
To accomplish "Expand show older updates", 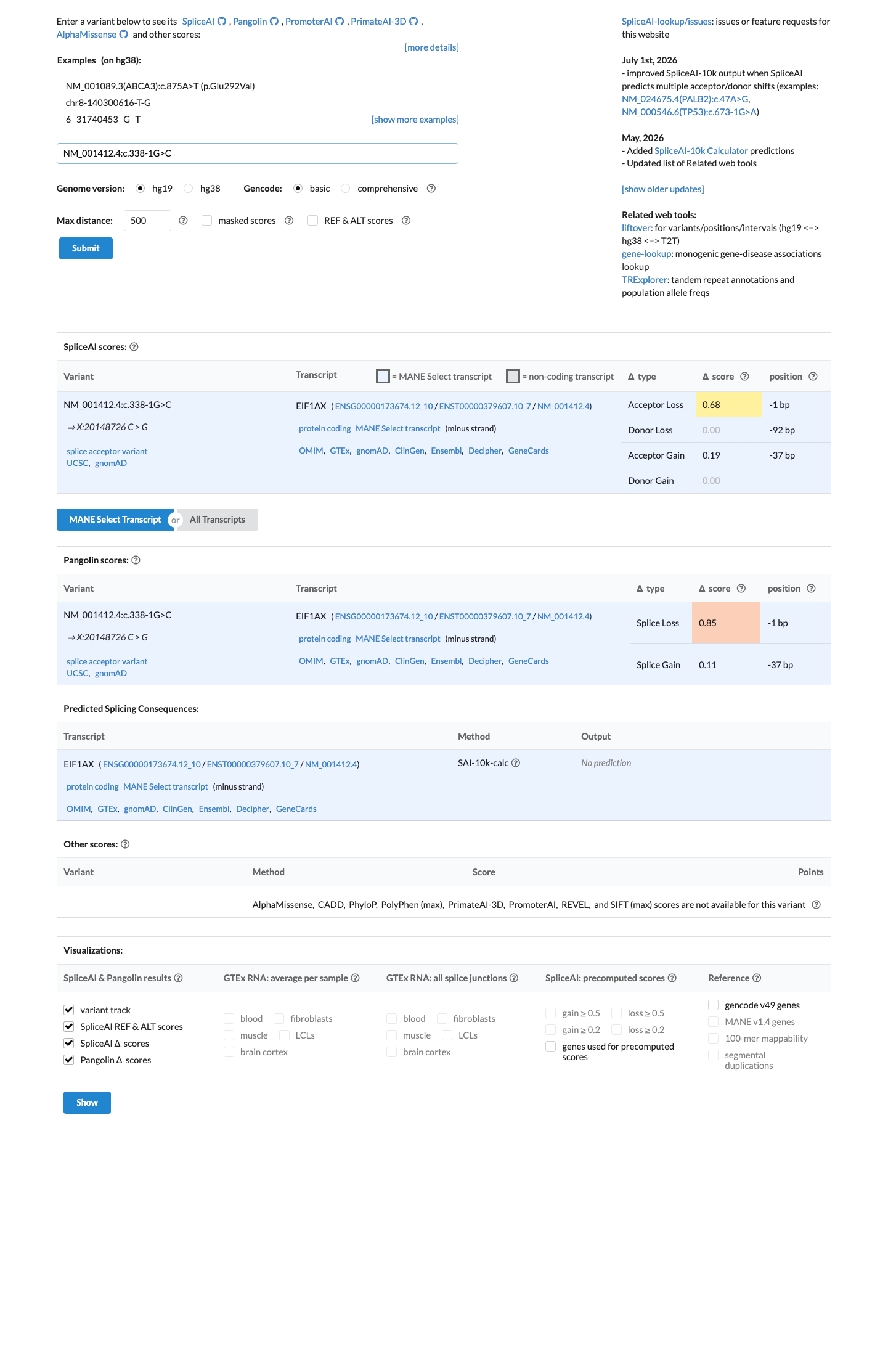I will pos(662,189).
